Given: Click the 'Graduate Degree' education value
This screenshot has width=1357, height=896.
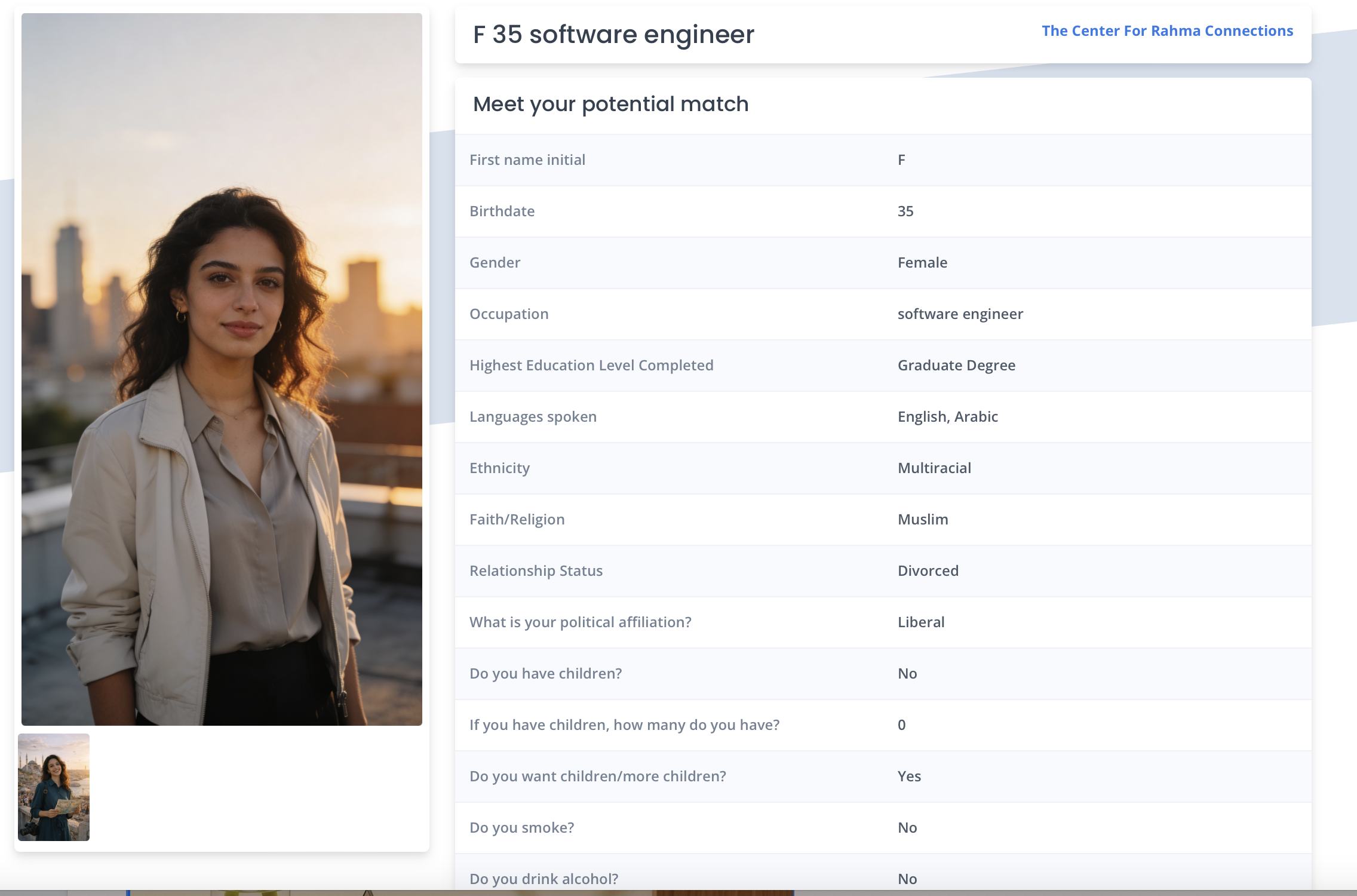Looking at the screenshot, I should [956, 366].
